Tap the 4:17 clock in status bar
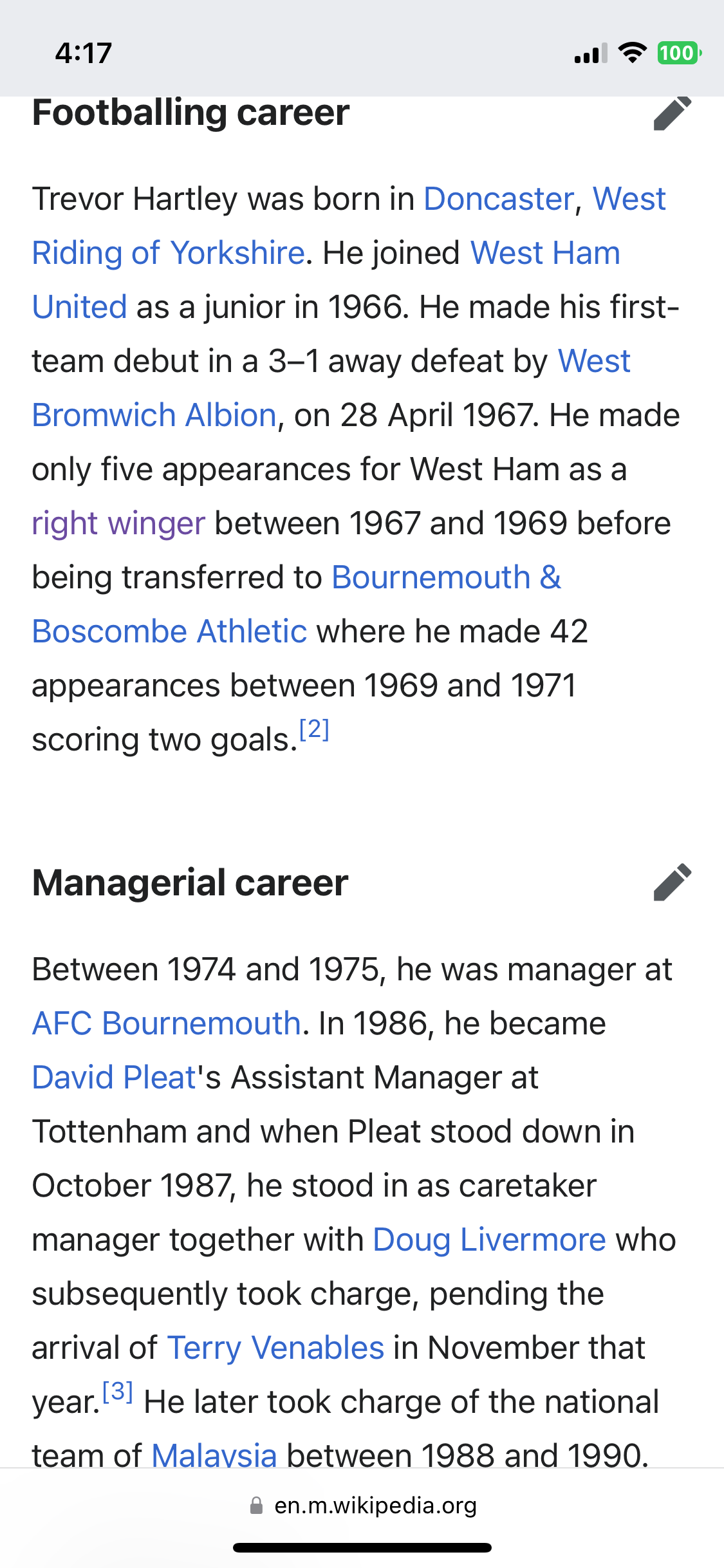This screenshot has height=1568, width=724. pos(84,53)
